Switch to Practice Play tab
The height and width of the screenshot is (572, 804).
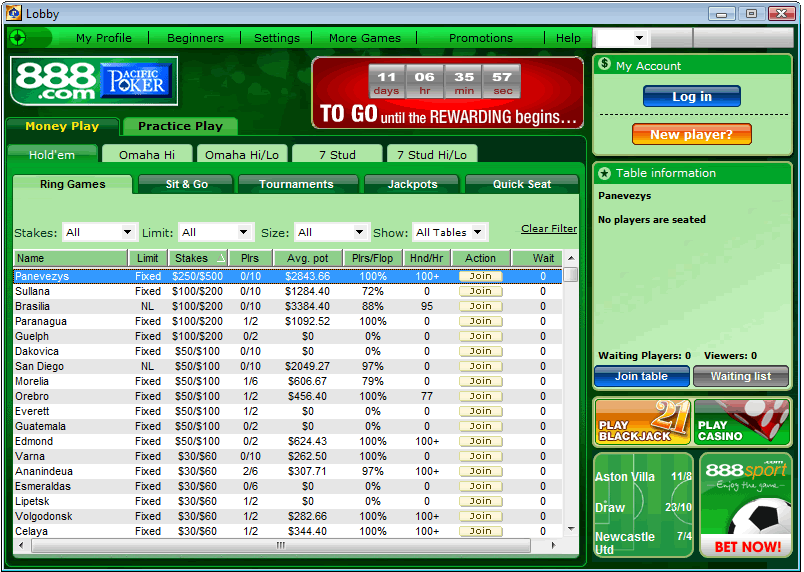(x=180, y=126)
